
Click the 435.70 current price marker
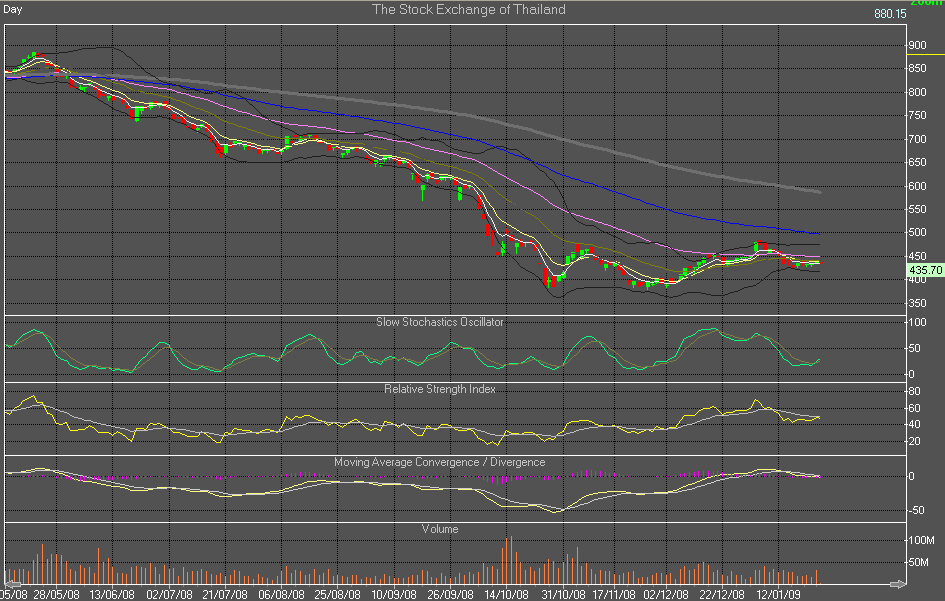(x=925, y=270)
